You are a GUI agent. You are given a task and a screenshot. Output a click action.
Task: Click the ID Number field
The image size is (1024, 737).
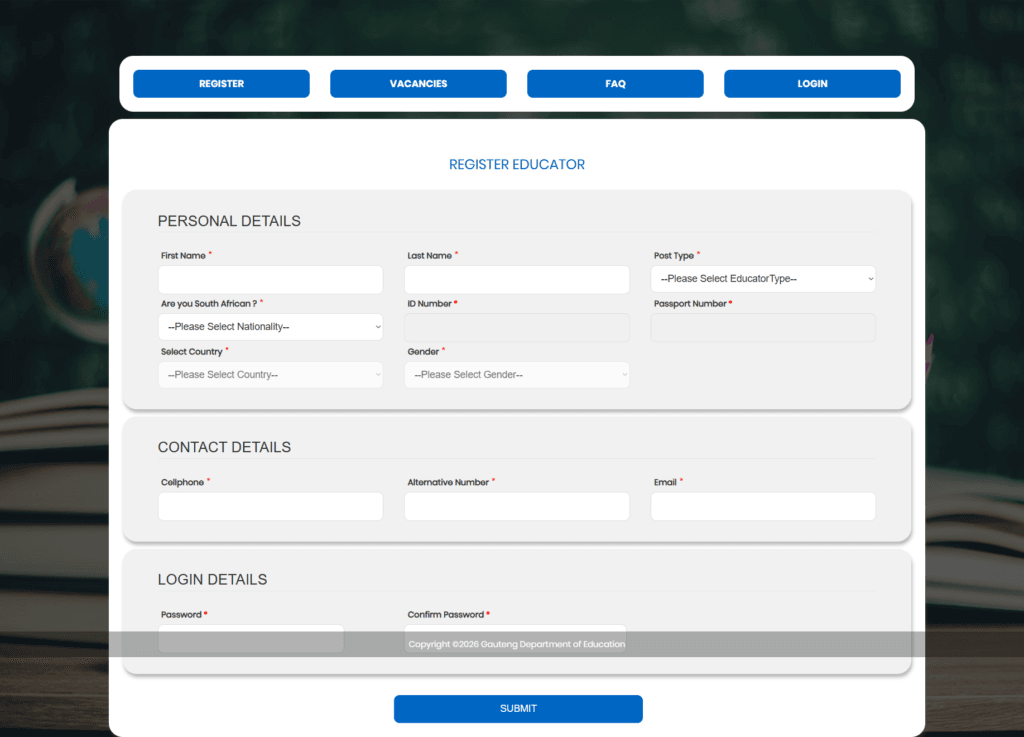[516, 328]
